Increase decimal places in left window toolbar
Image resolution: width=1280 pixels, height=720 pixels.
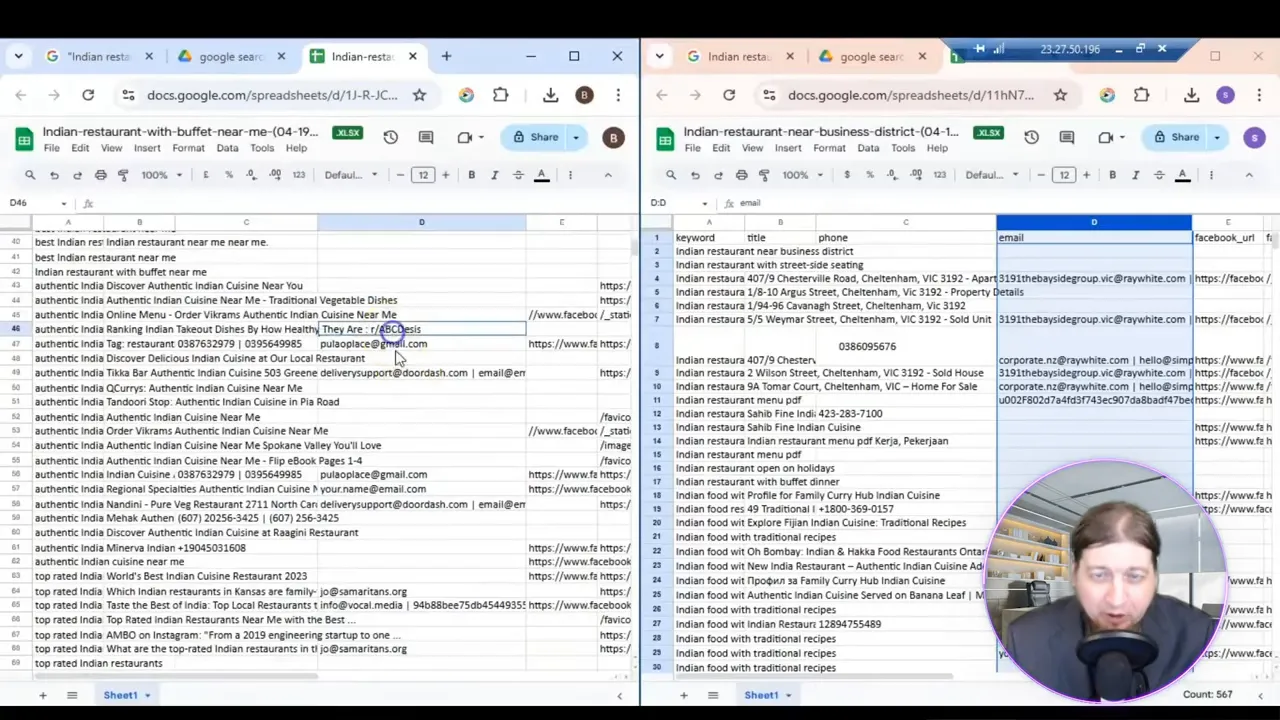coord(275,175)
